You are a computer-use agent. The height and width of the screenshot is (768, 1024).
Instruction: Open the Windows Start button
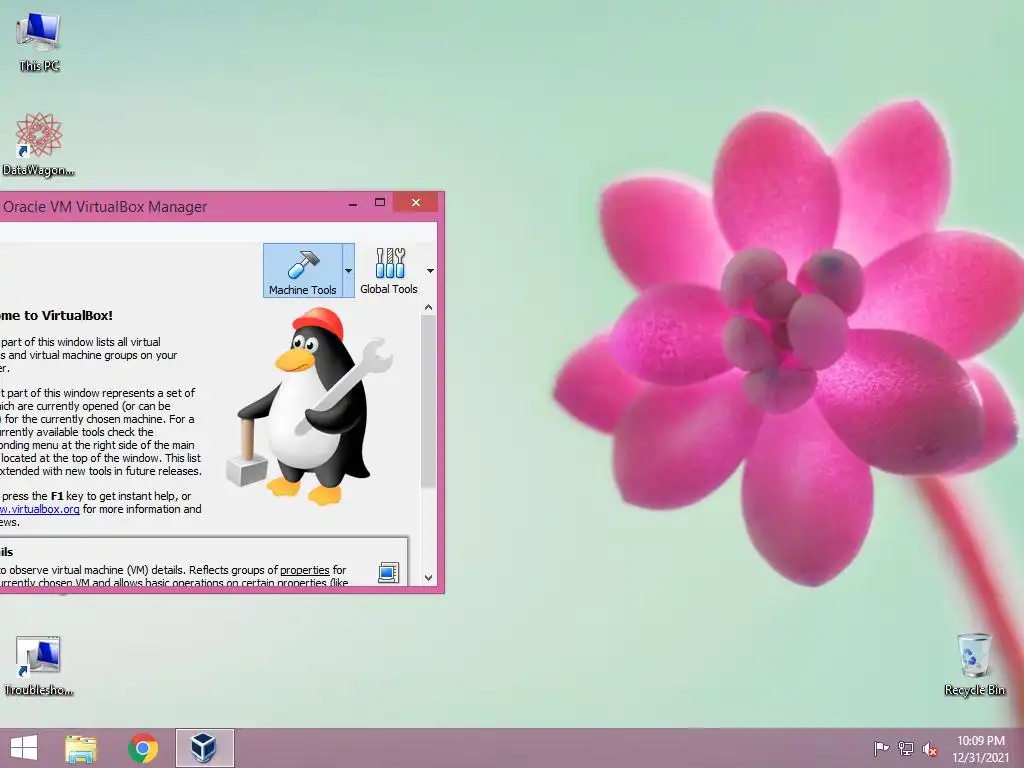tap(24, 748)
